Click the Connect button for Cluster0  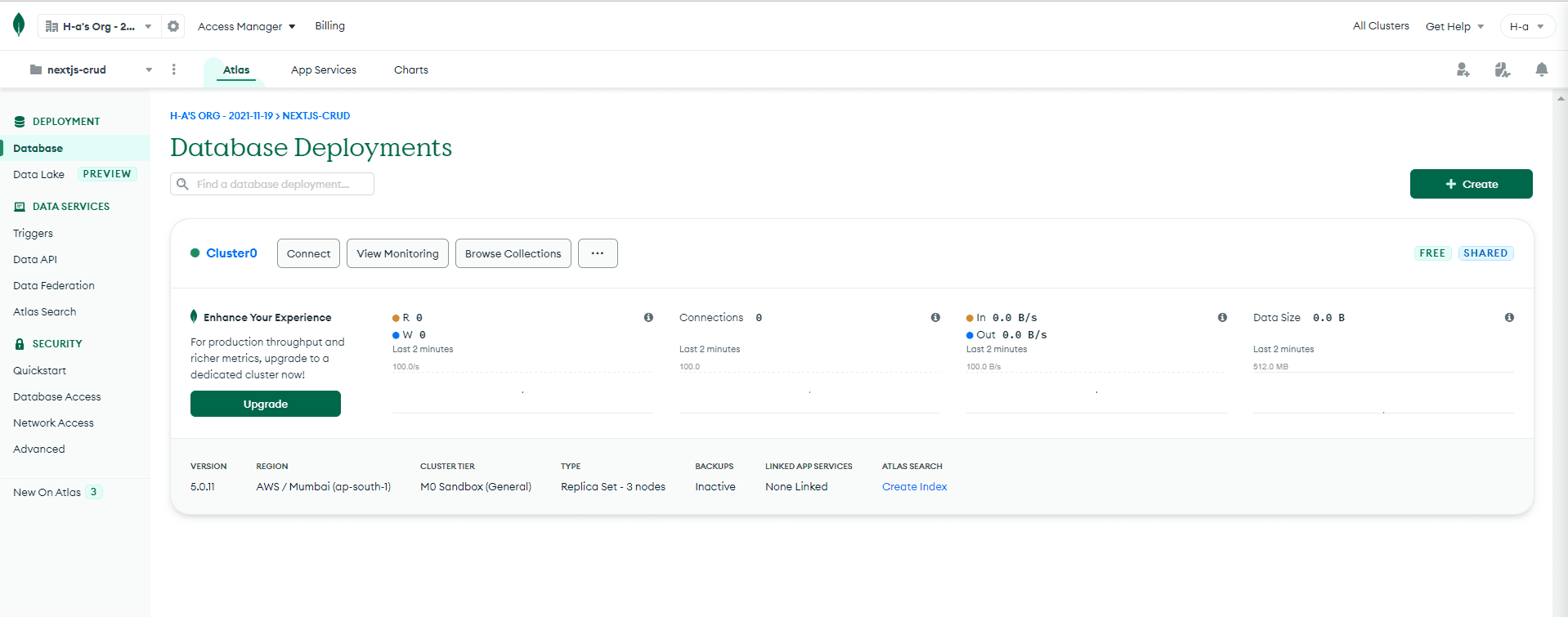(x=308, y=253)
